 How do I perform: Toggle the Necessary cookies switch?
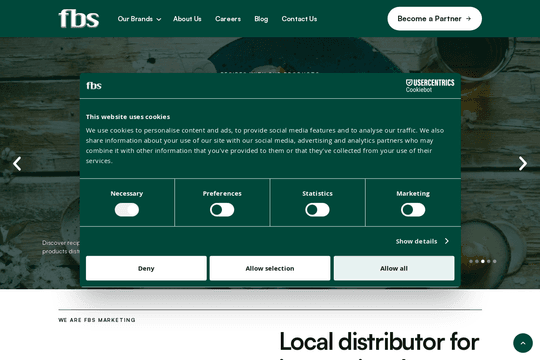[127, 210]
